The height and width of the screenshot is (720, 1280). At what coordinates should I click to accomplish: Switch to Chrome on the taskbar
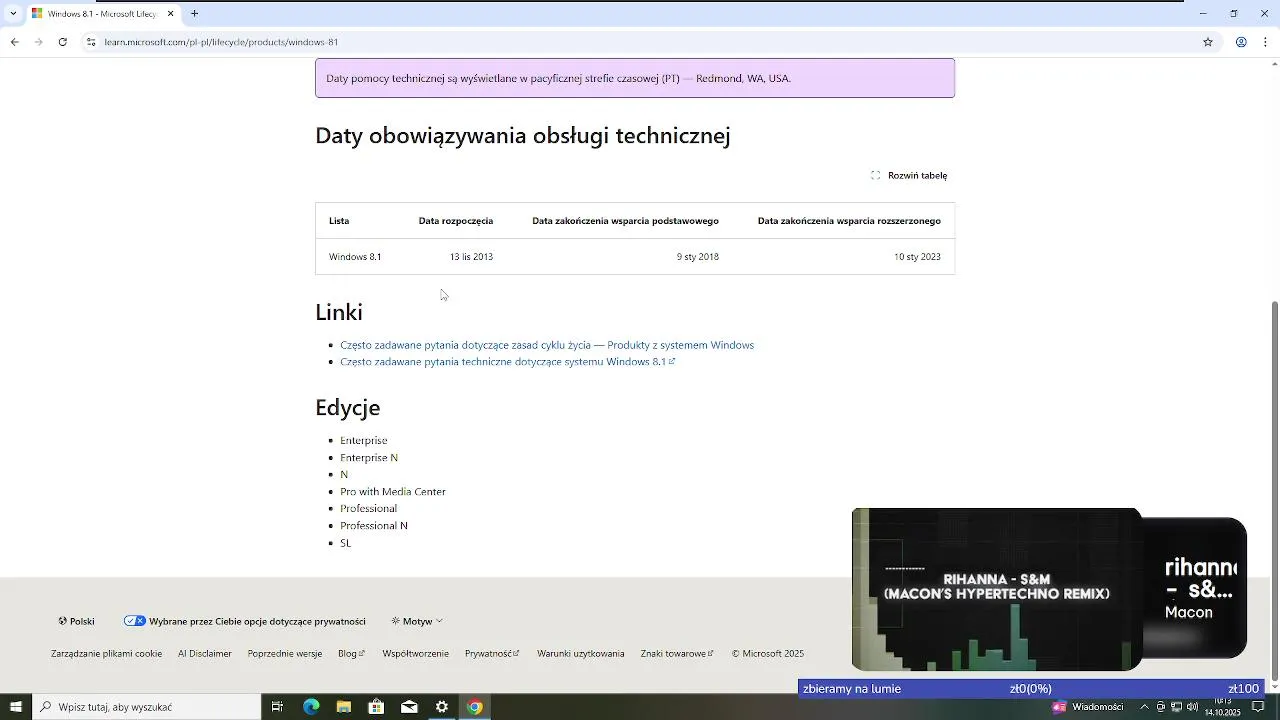click(474, 707)
